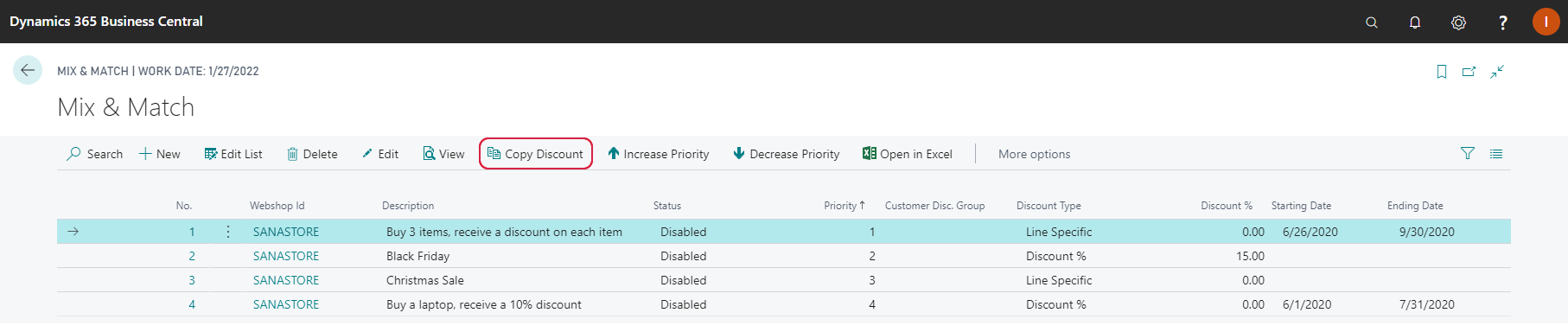Click SANASTORE in the Christmas Sale row

[286, 280]
